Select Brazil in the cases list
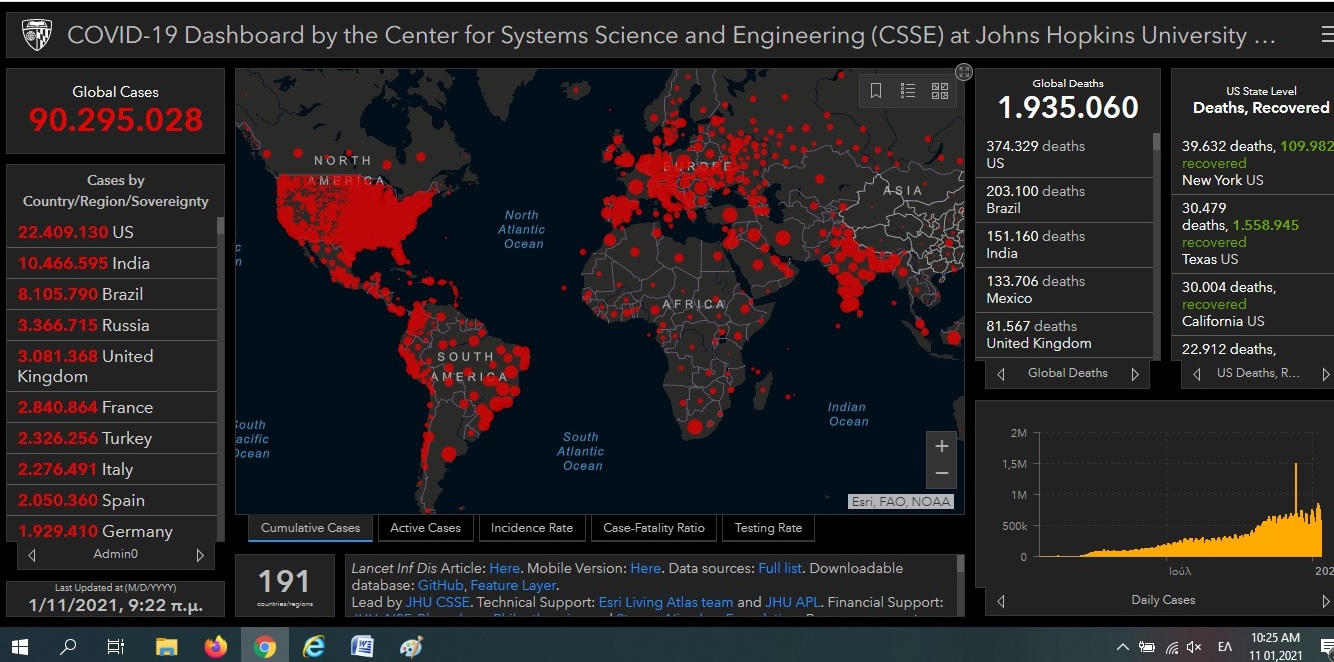1334x662 pixels. coord(80,294)
